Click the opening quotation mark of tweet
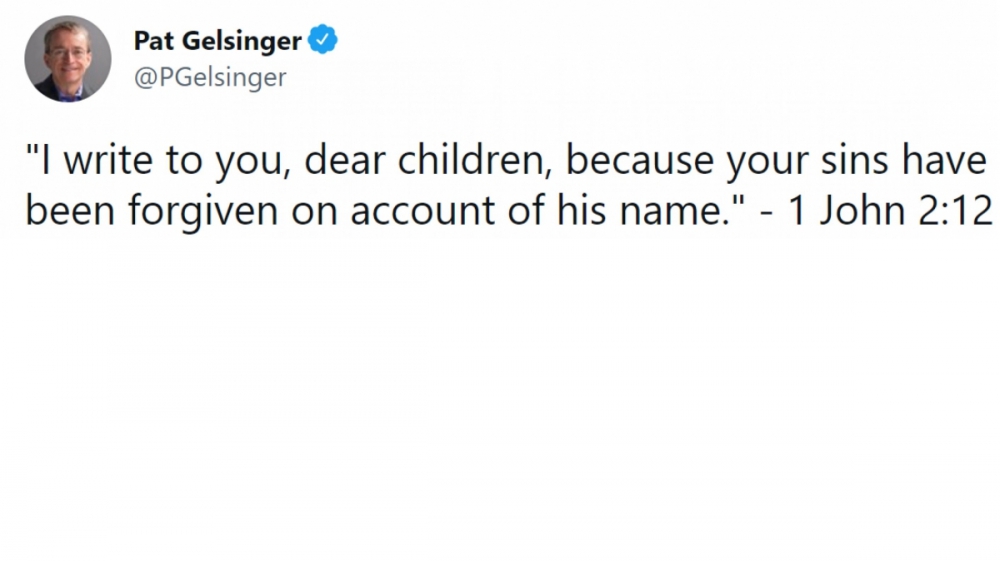The width and height of the screenshot is (1000, 561). (x=32, y=150)
